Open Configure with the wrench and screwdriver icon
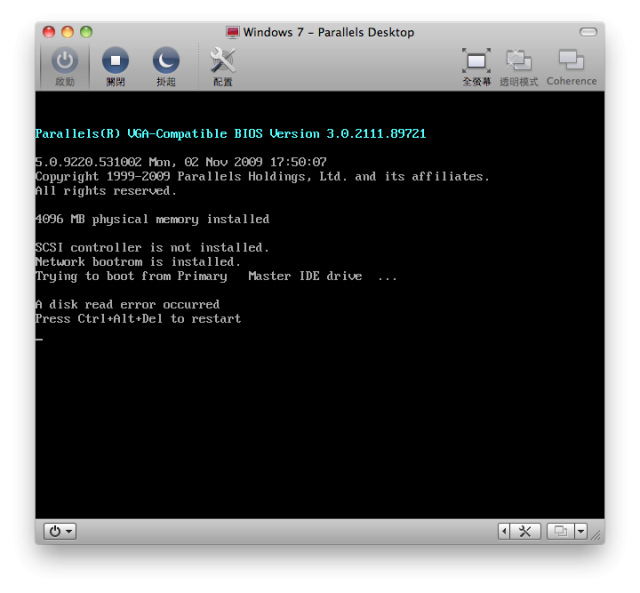640x593 pixels. [x=222, y=66]
